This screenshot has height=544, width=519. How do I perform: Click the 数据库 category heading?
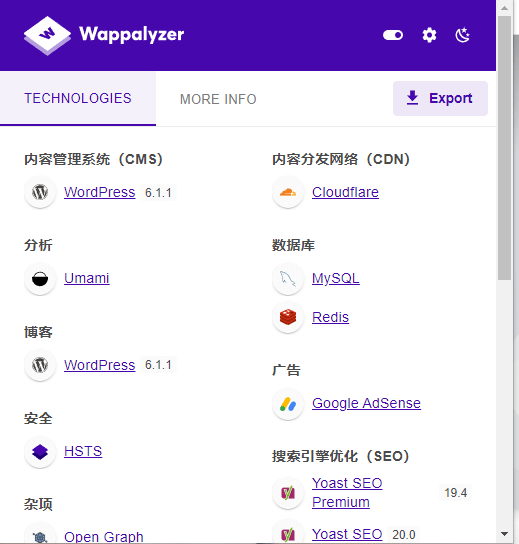[x=293, y=245]
